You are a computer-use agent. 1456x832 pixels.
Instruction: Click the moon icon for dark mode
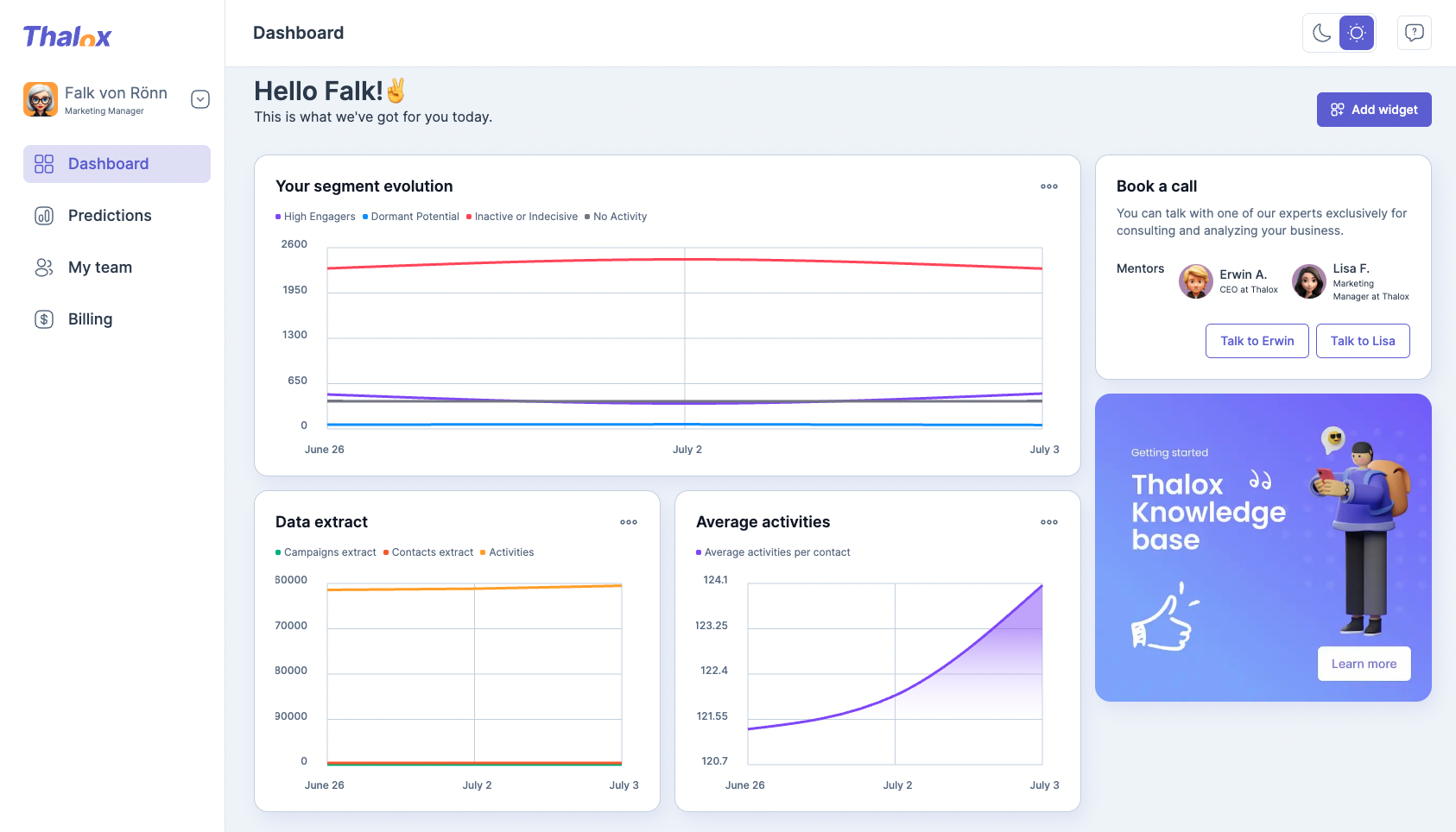(1320, 32)
